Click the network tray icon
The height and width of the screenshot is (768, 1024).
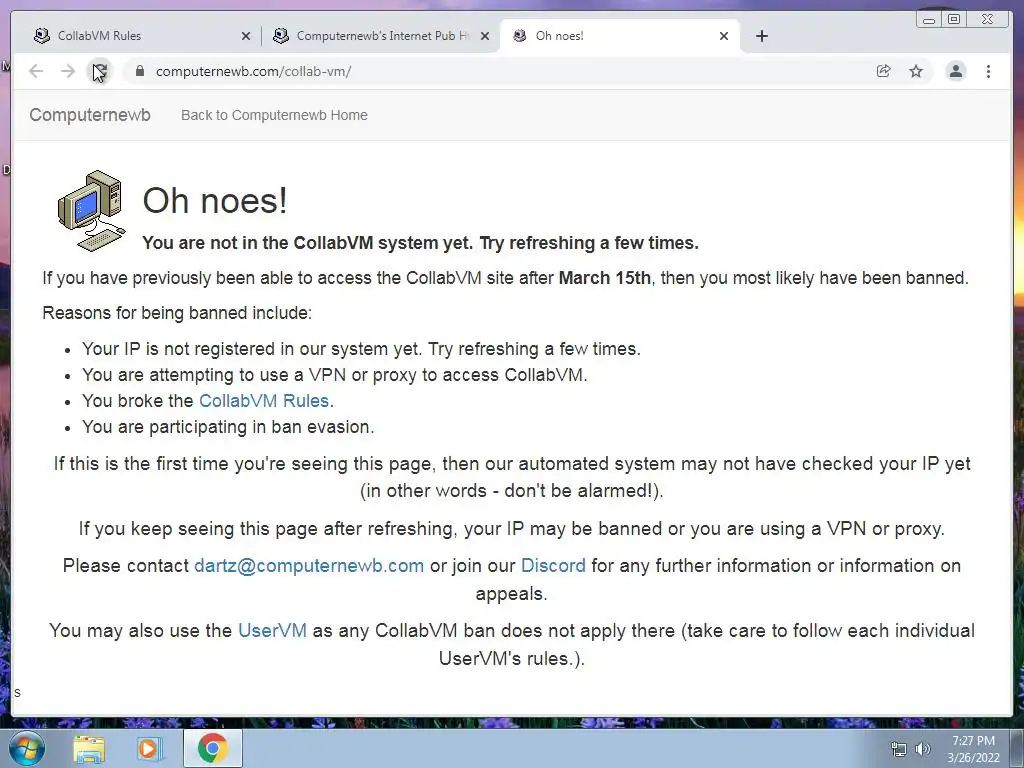899,749
